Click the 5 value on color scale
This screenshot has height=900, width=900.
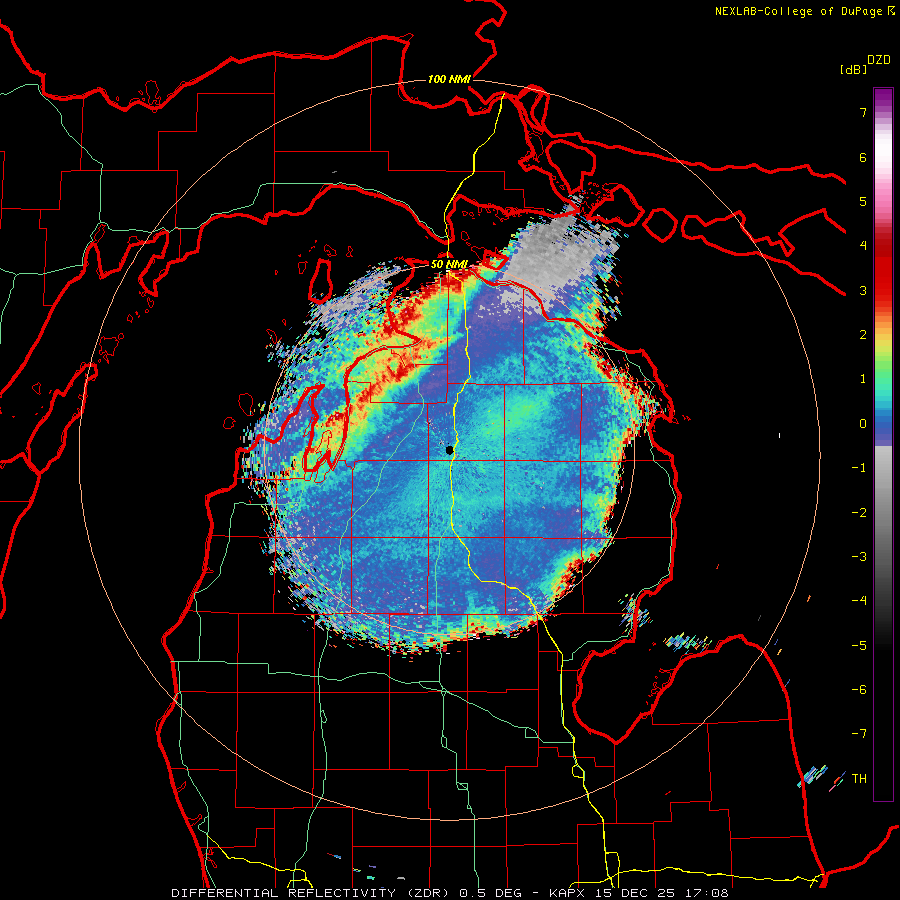pos(863,201)
